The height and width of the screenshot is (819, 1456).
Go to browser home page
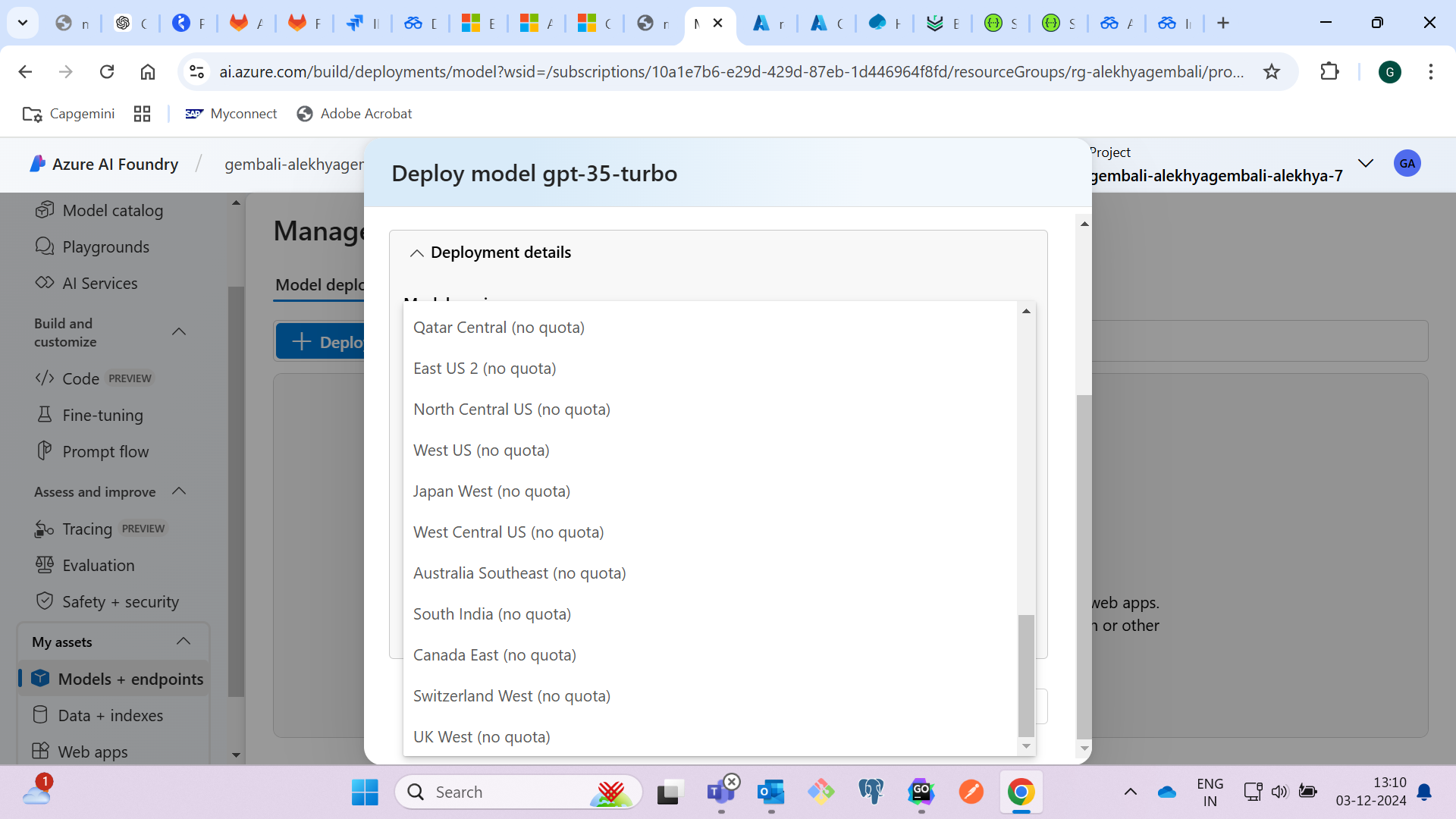click(x=148, y=71)
